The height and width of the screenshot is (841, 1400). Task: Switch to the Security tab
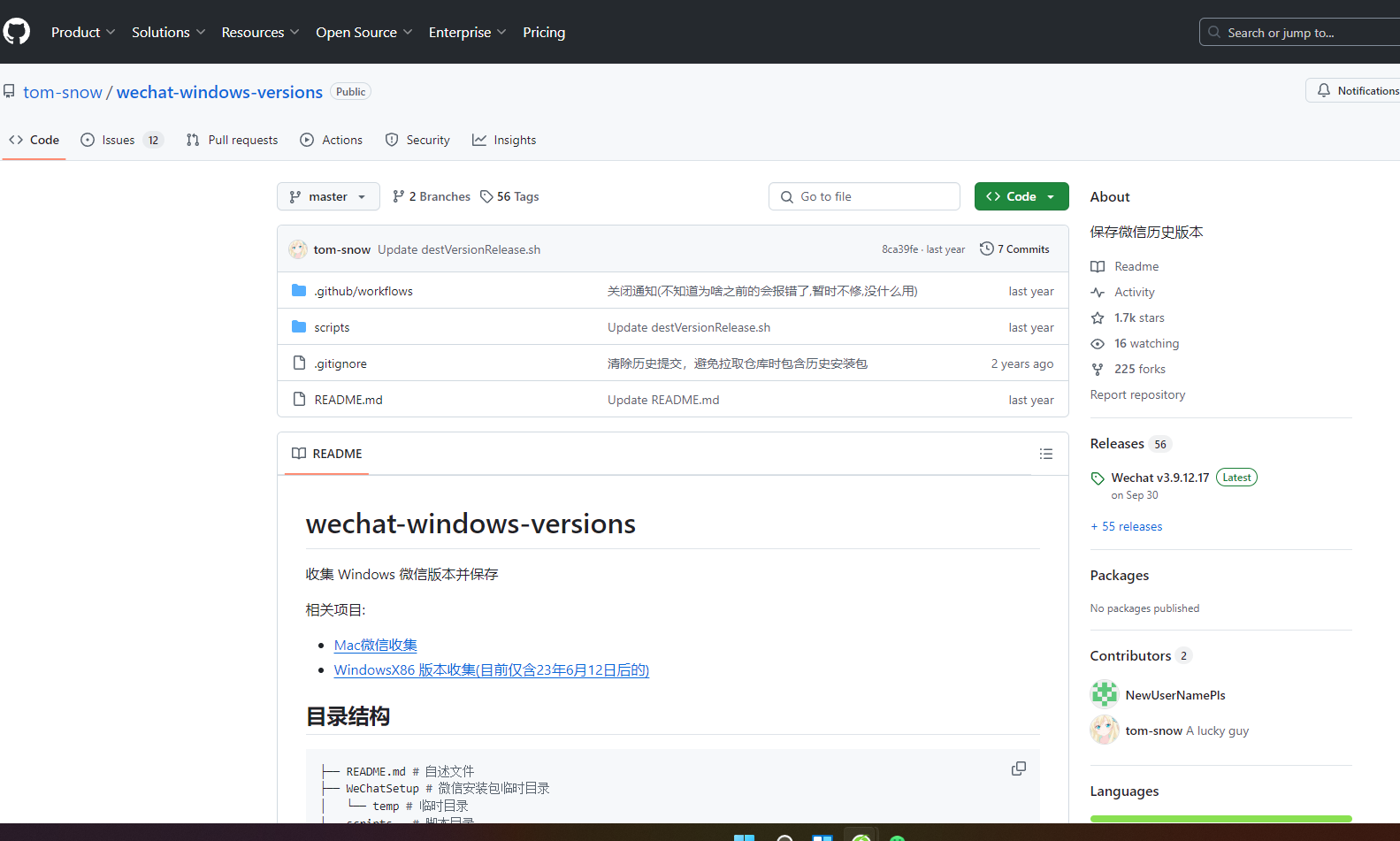coord(417,140)
